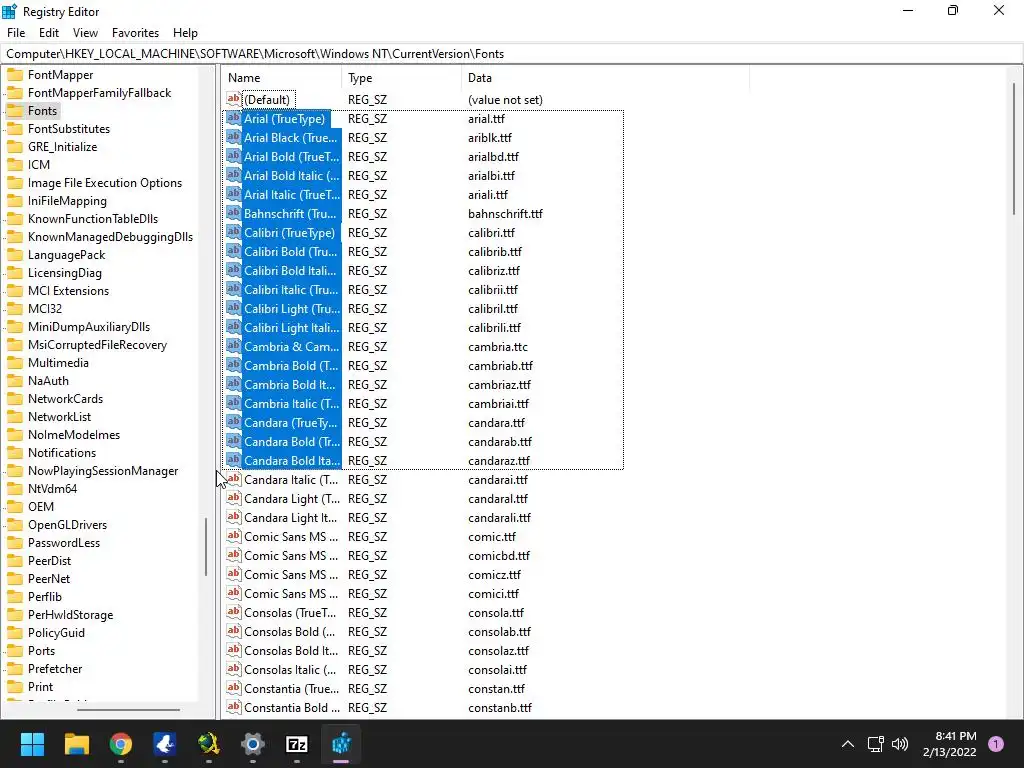Select the Print folder icon
The image size is (1024, 768).
[x=15, y=686]
